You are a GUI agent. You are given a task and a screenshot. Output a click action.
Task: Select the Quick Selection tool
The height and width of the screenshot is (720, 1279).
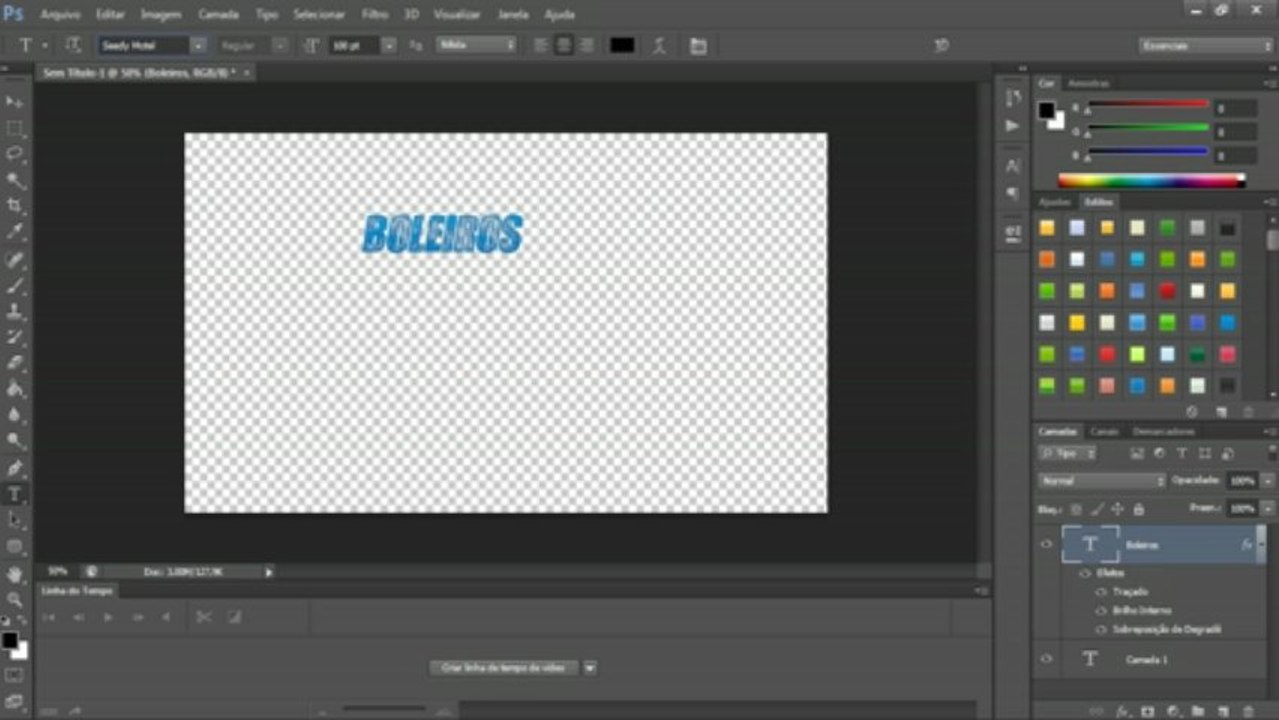click(15, 180)
